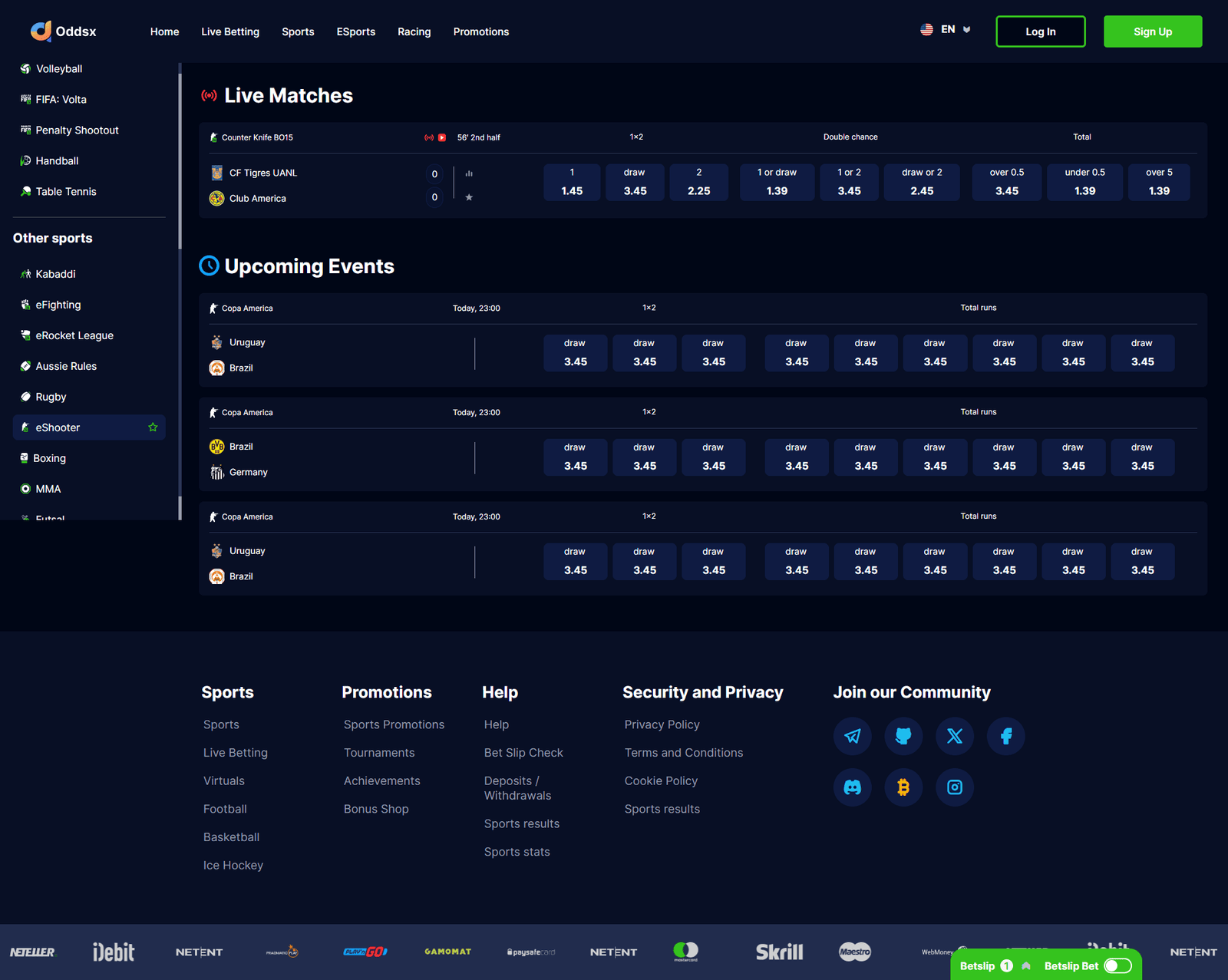Go to the ESports menu item
This screenshot has height=980, width=1228.
355,31
